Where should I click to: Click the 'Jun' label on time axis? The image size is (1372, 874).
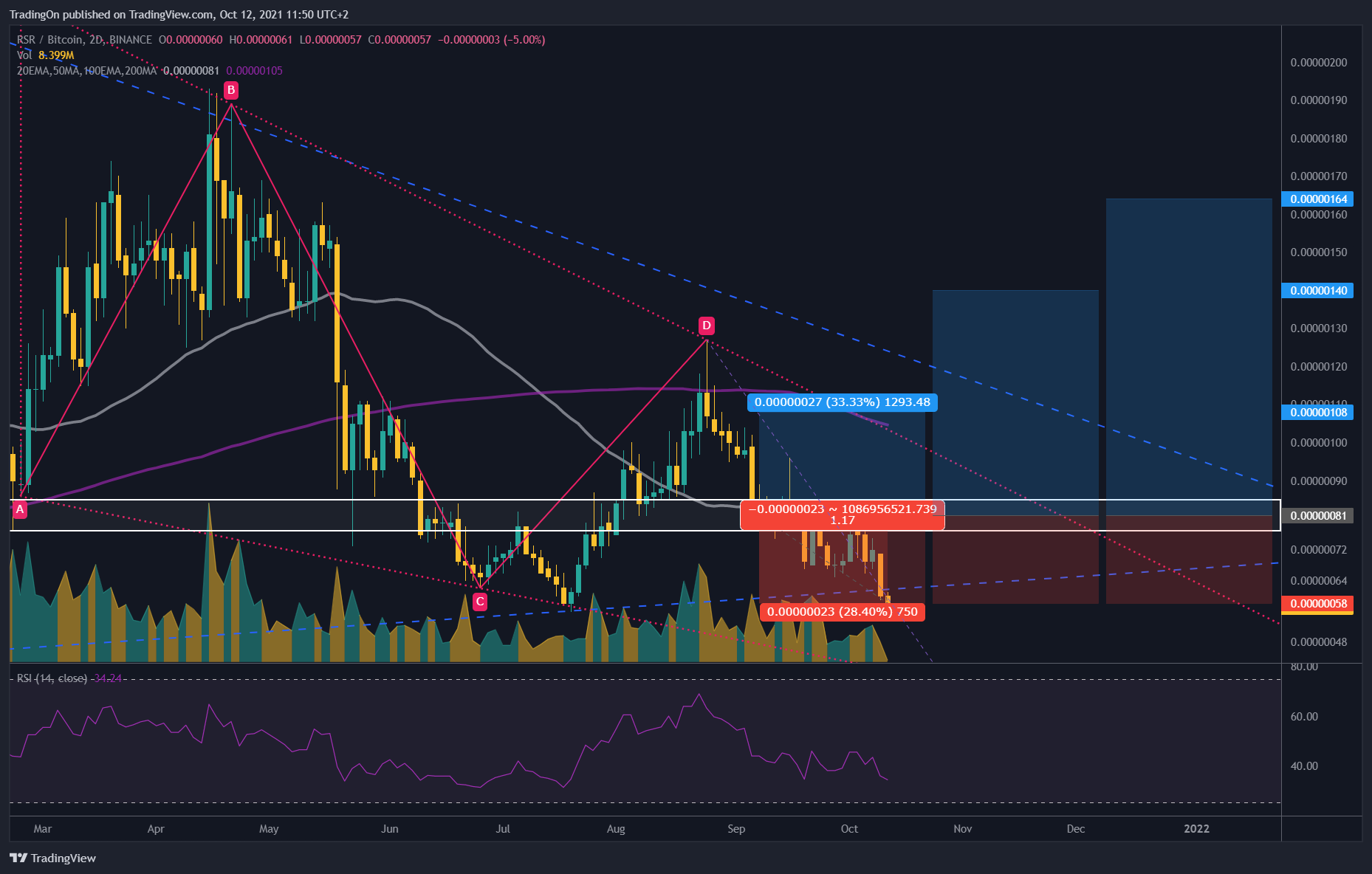click(390, 828)
